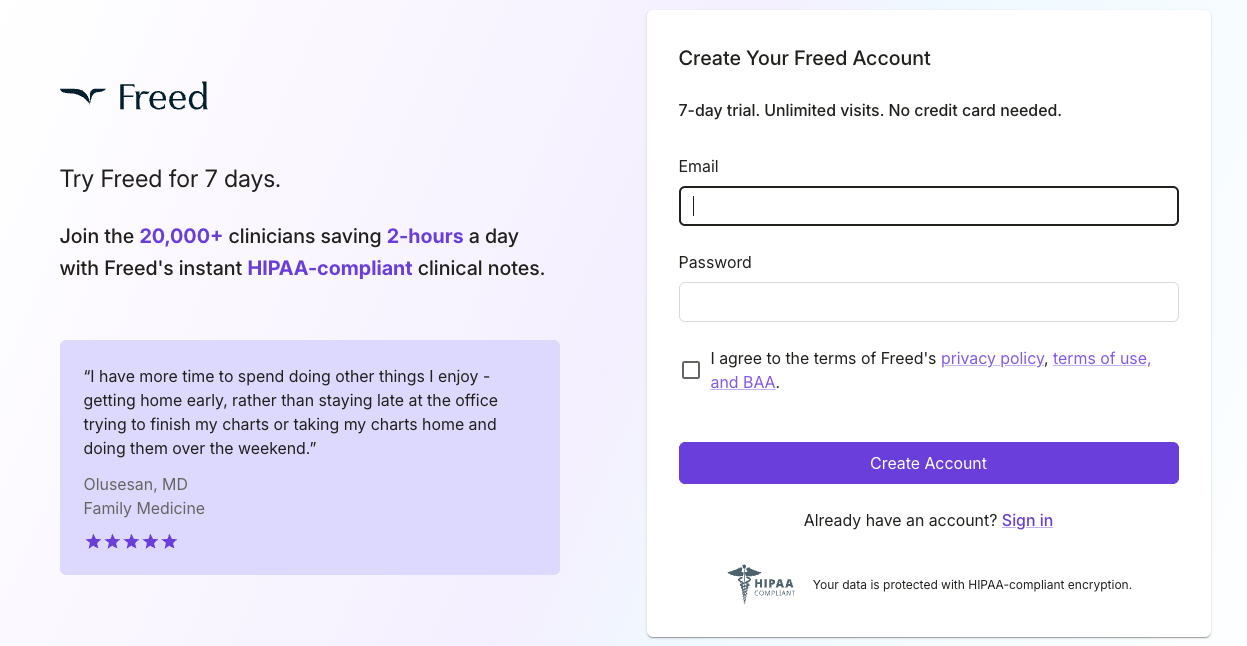The height and width of the screenshot is (646, 1247).
Task: Click inside the Email input field
Action: coord(928,205)
